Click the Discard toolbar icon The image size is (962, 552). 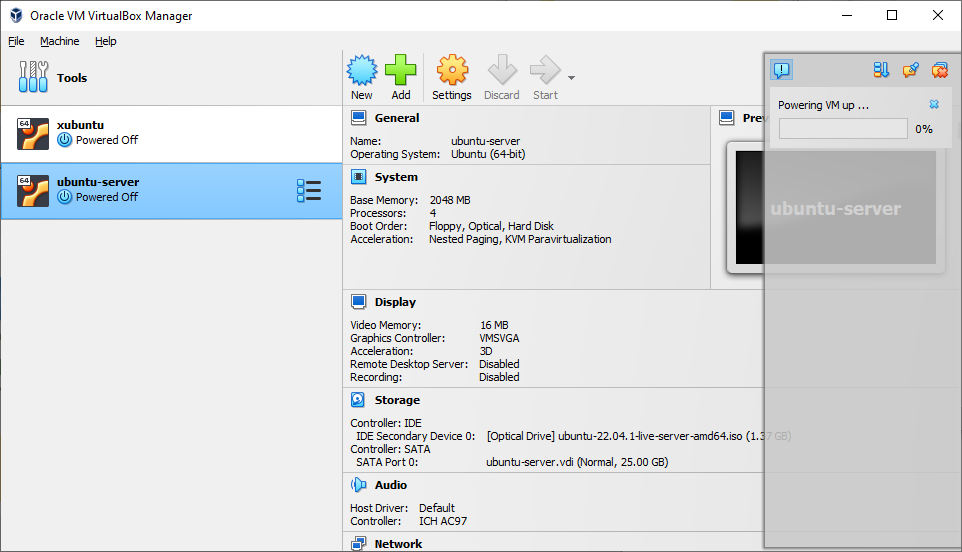pos(502,70)
